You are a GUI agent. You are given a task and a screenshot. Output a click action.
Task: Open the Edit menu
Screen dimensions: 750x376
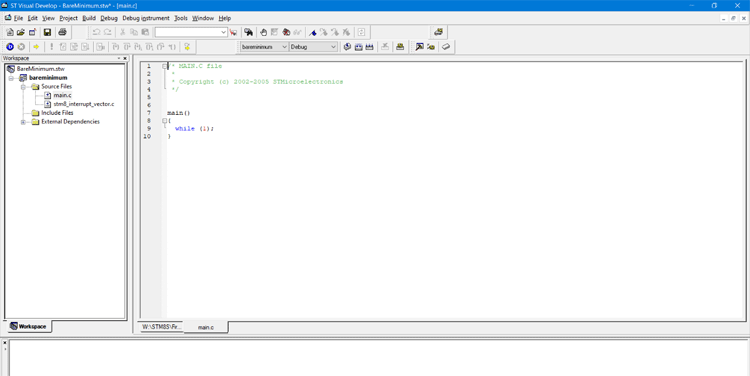click(33, 18)
